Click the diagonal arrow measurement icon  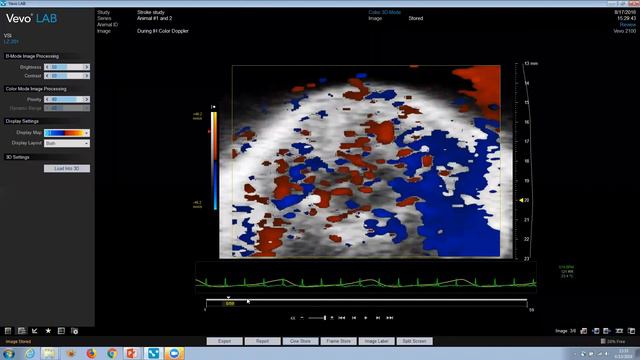[35, 331]
